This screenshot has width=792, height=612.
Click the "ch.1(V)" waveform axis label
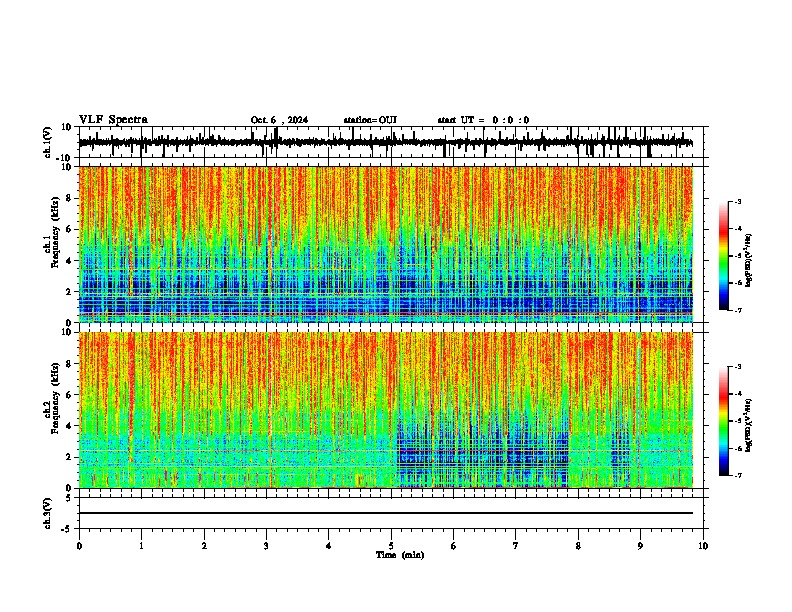(x=48, y=142)
